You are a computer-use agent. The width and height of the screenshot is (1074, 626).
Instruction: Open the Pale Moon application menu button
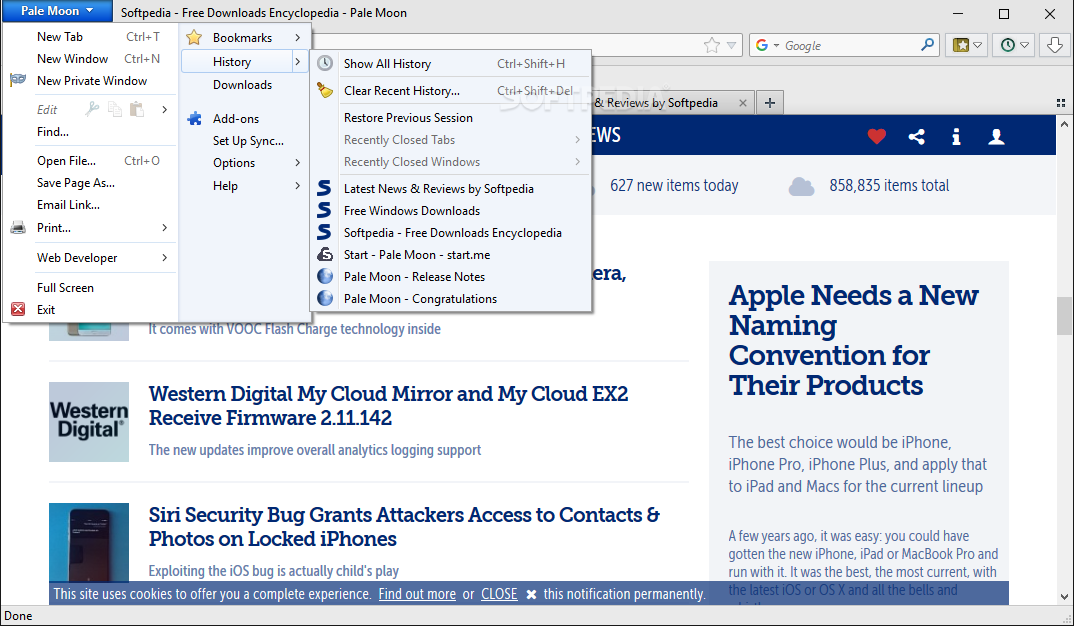coord(58,11)
